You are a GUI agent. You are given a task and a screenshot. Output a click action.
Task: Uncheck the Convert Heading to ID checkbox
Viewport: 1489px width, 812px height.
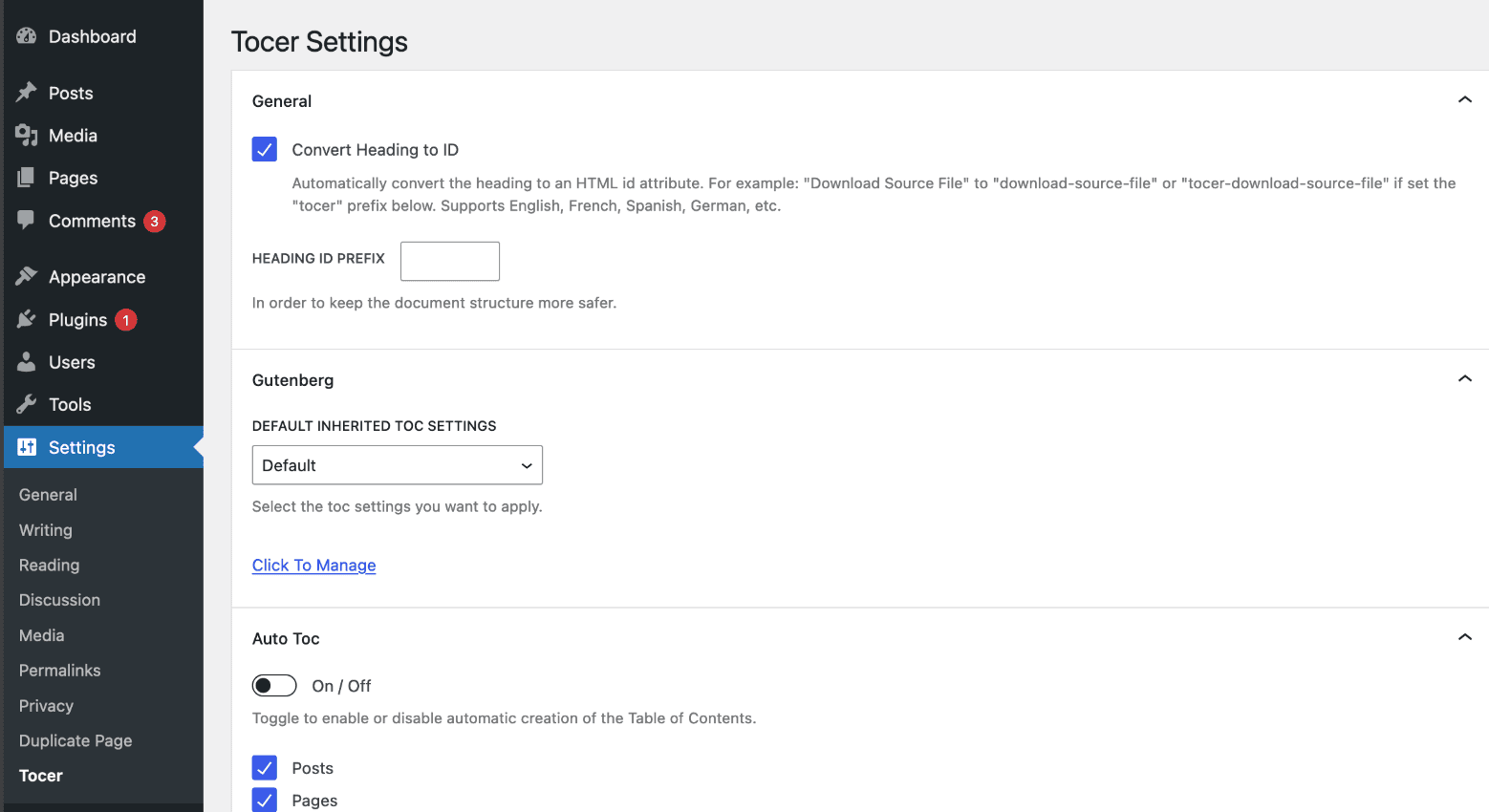pos(265,149)
